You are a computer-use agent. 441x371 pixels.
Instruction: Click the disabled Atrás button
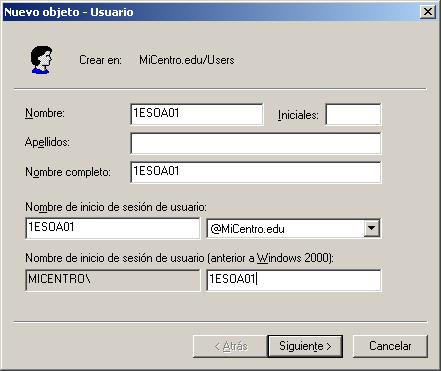tap(230, 346)
